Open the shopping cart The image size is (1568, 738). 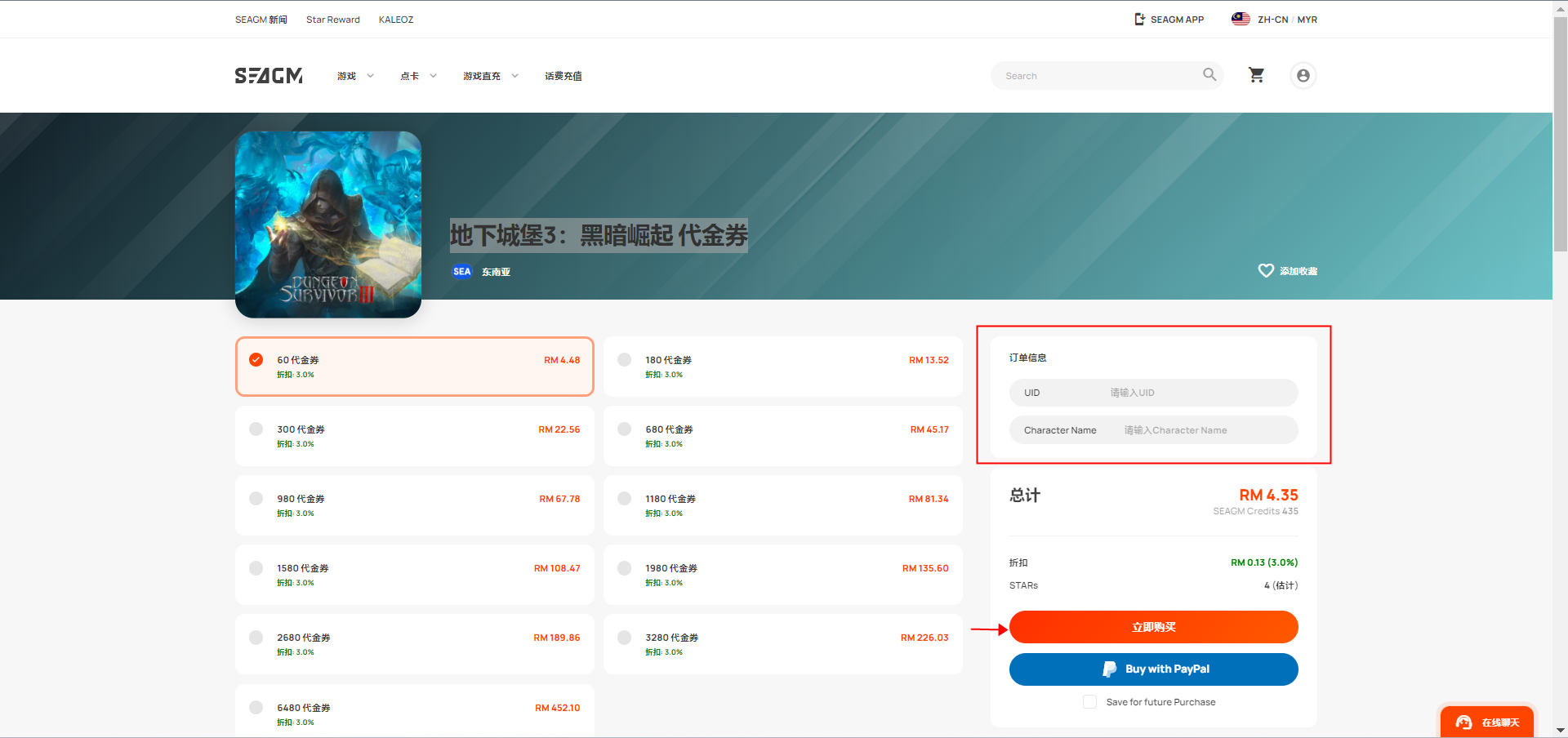(1257, 75)
